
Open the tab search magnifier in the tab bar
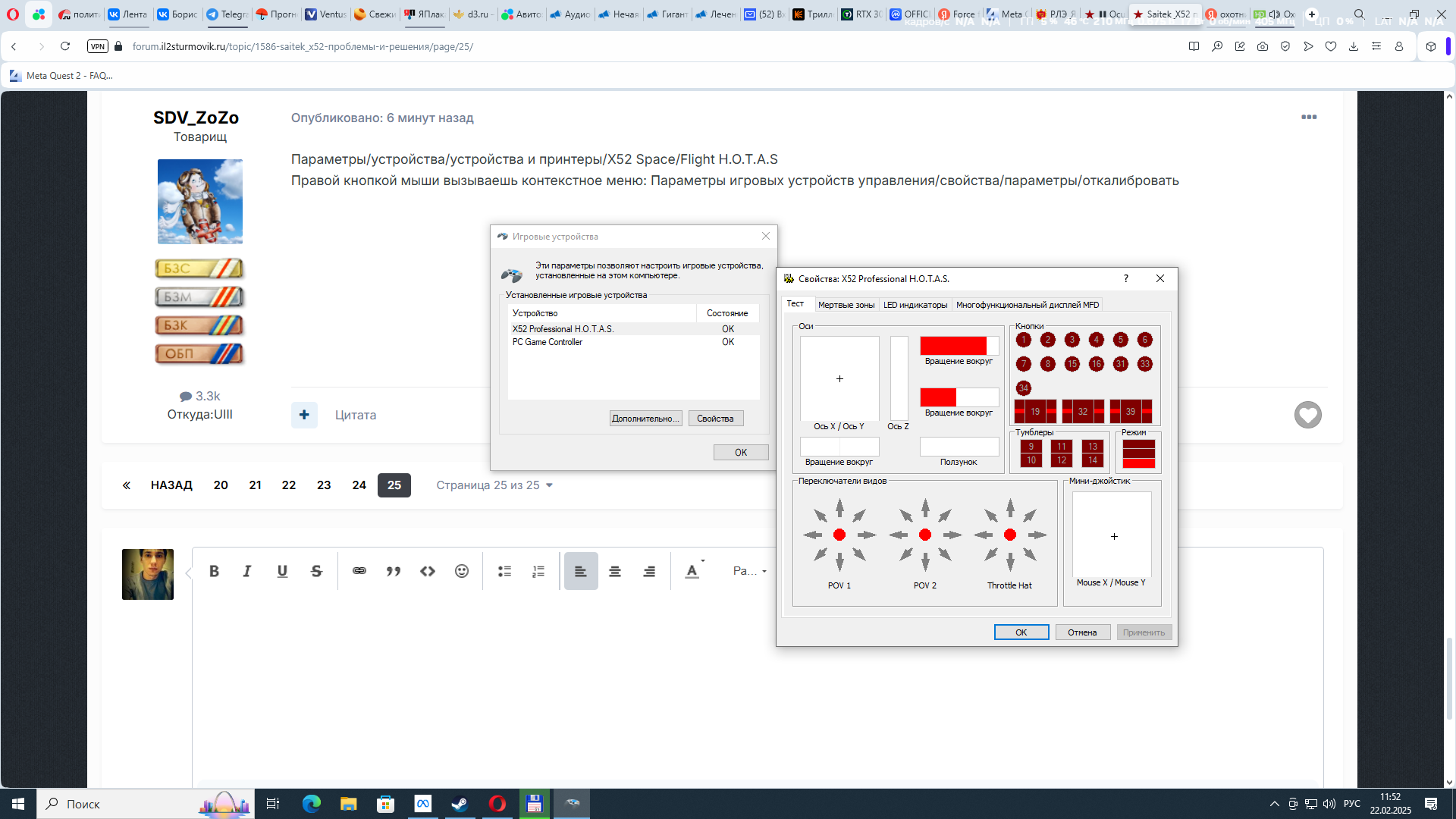click(x=1359, y=14)
